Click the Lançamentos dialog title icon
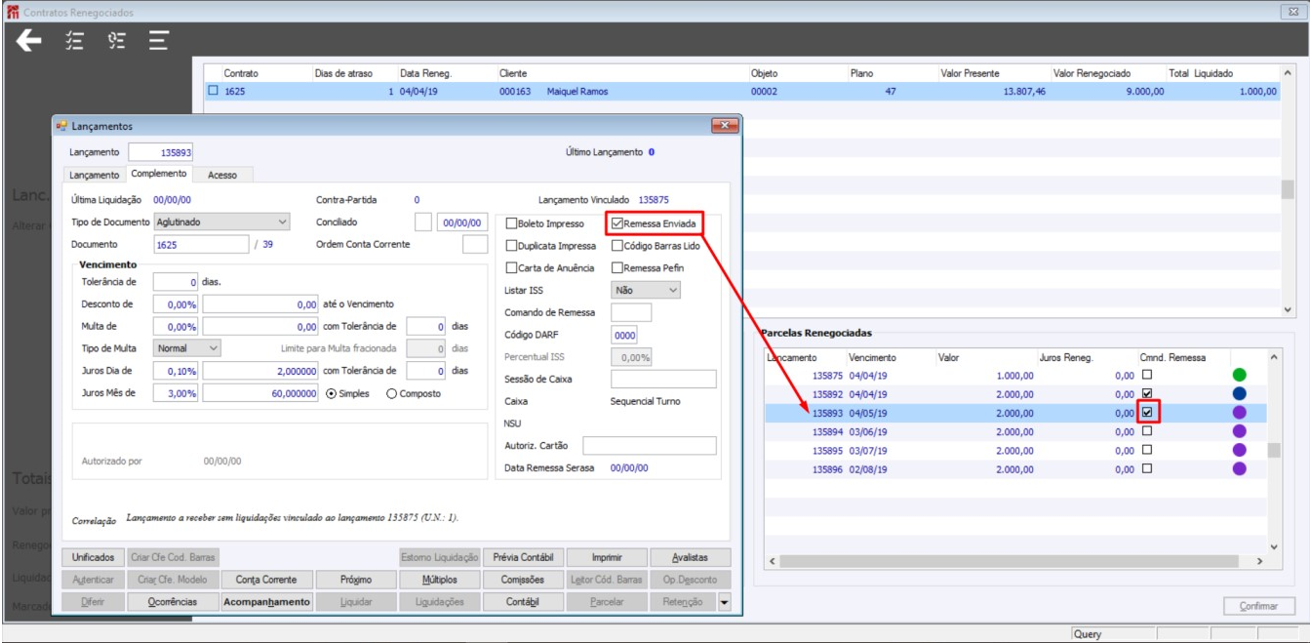 pyautogui.click(x=61, y=126)
